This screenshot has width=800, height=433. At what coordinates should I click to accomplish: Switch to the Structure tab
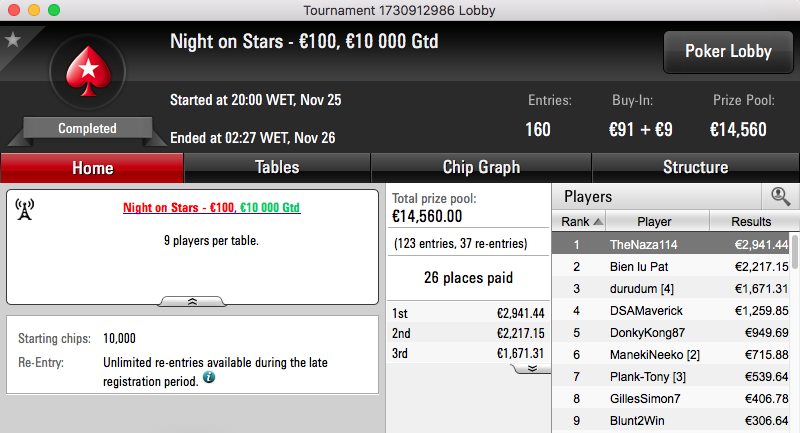coord(695,167)
